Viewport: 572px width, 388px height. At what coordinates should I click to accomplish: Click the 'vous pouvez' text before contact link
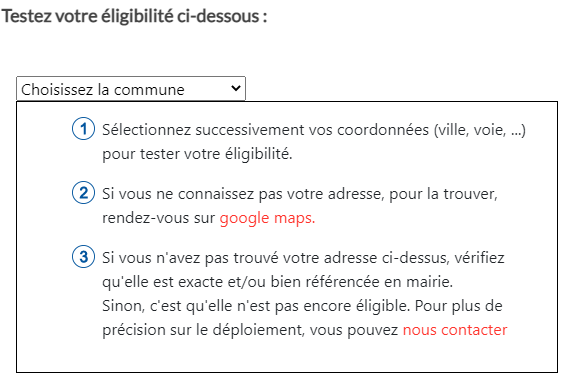pyautogui.click(x=354, y=330)
